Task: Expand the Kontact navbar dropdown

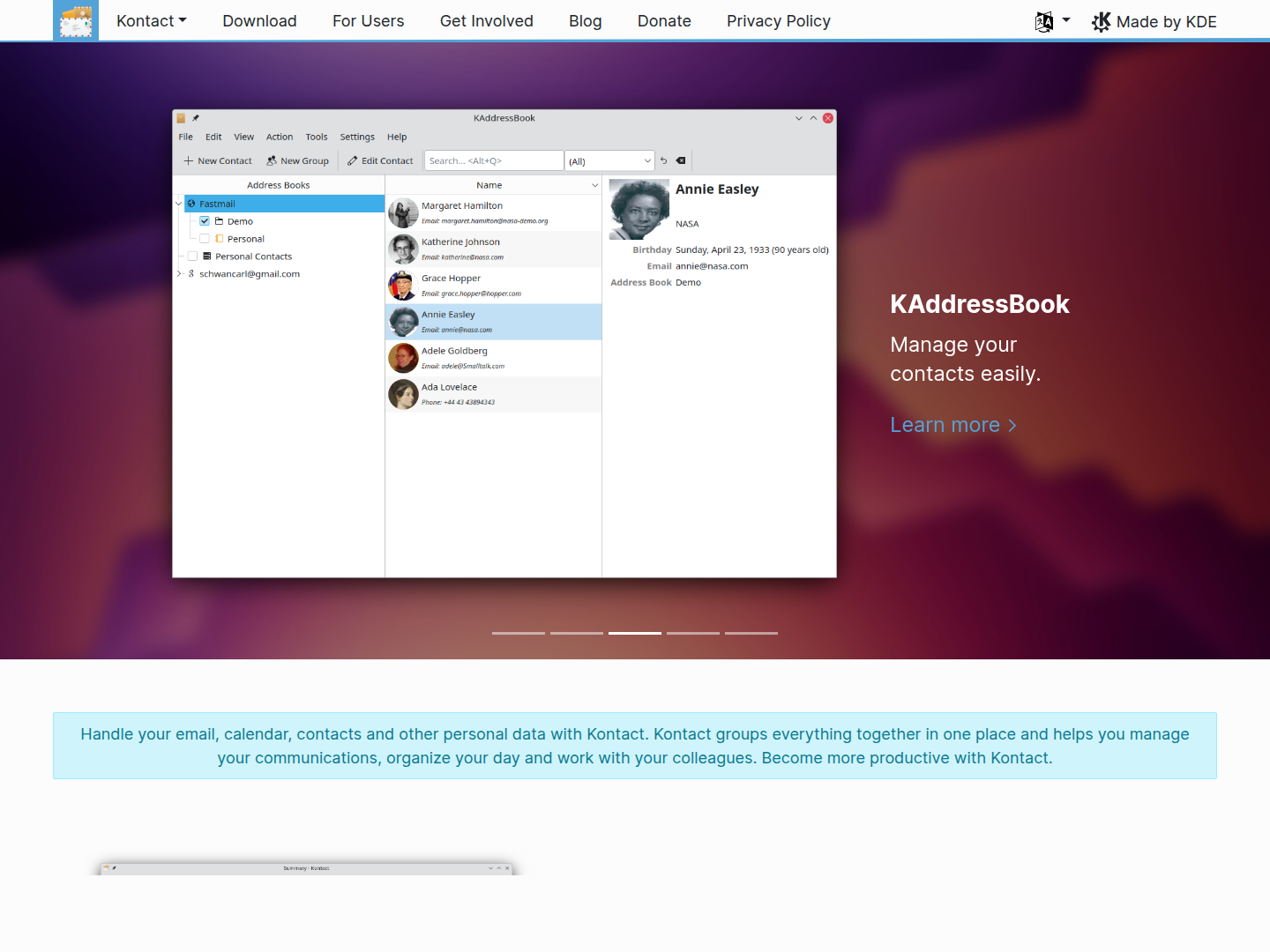Action: click(152, 21)
